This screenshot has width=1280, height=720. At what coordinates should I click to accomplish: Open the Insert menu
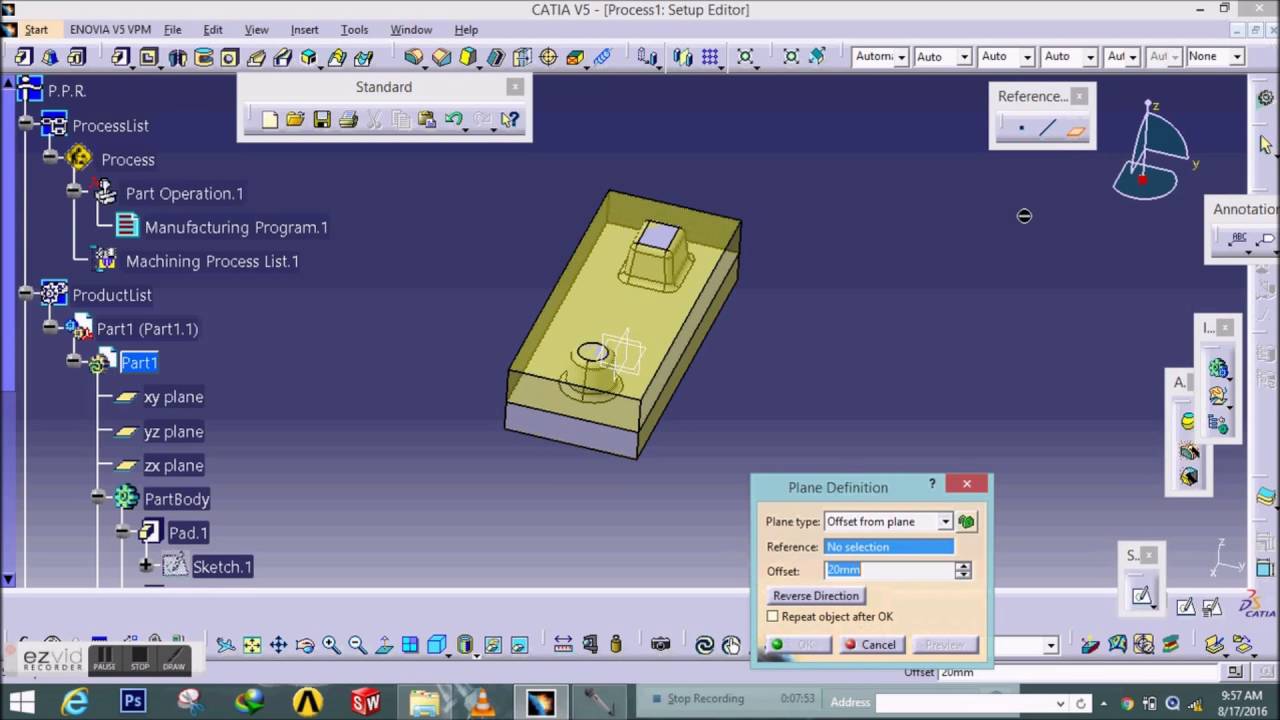304,30
